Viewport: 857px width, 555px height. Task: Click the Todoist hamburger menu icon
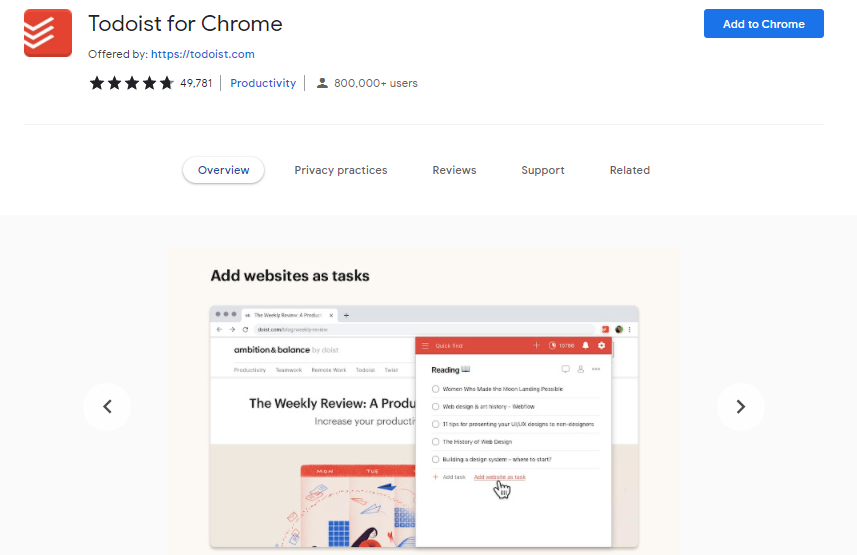pyautogui.click(x=425, y=346)
